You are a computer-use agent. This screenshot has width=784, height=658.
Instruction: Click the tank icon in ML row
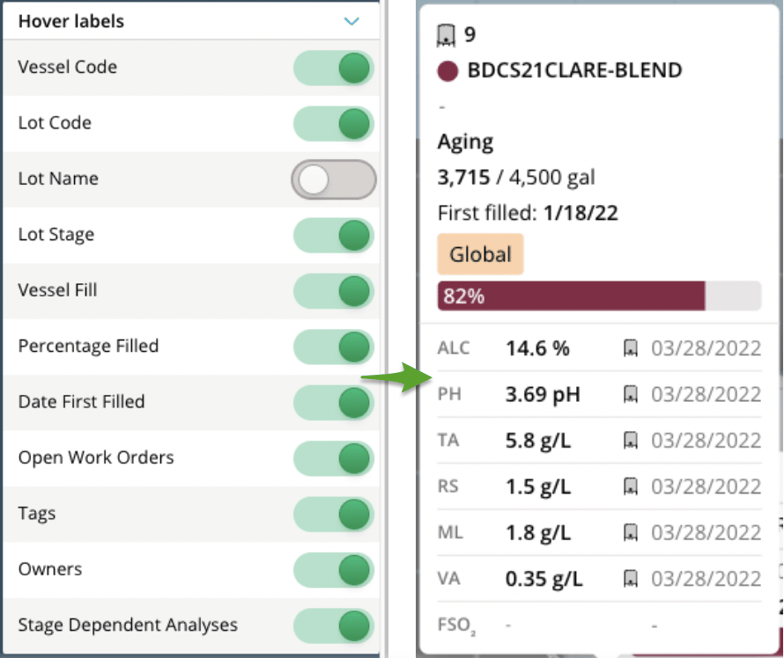click(631, 532)
